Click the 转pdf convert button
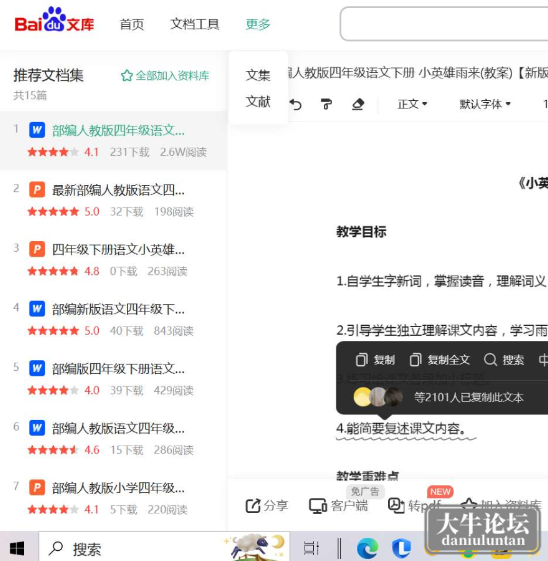This screenshot has height=561, width=548. [x=415, y=506]
